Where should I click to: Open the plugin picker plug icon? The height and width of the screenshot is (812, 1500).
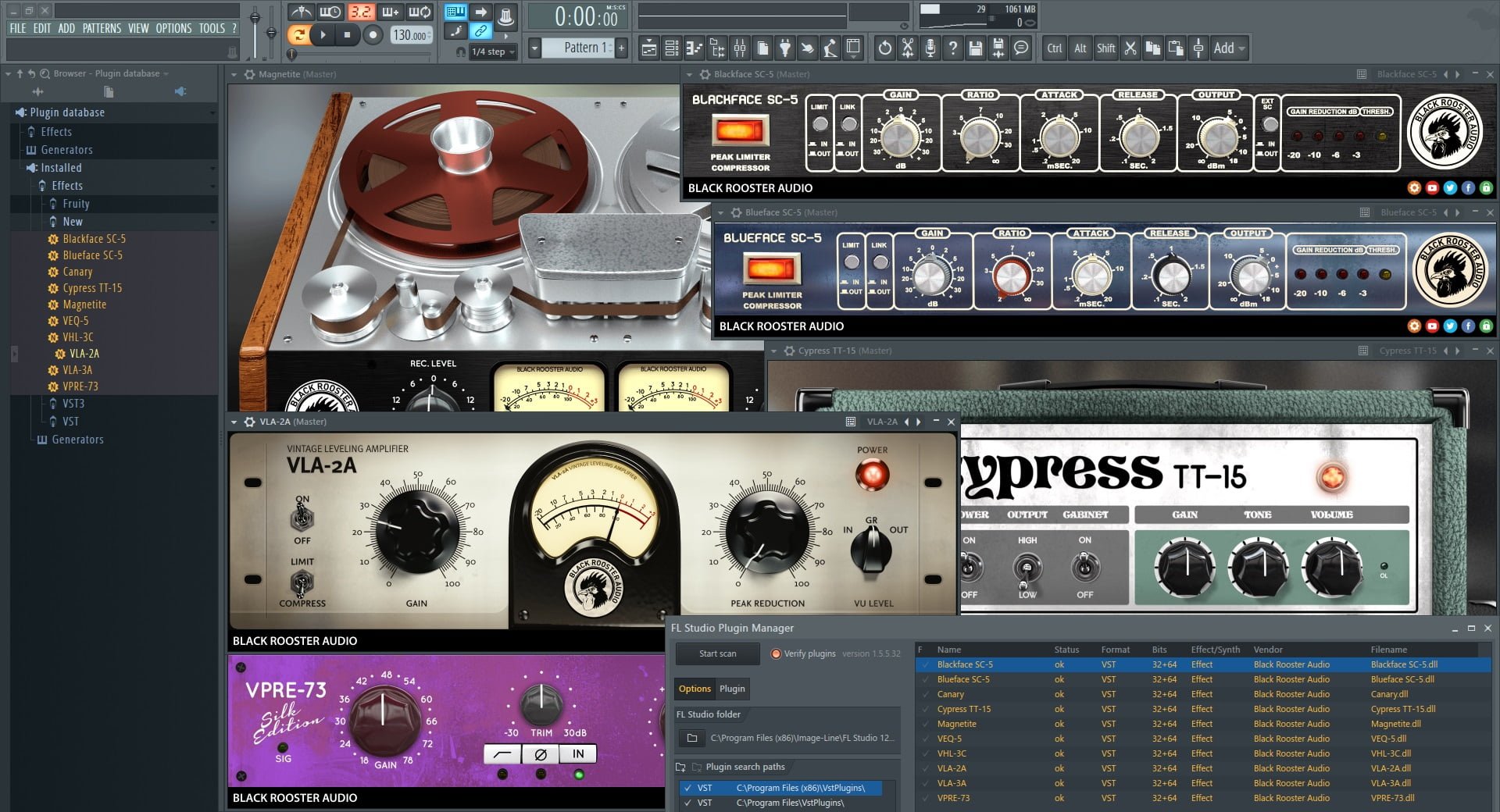(784, 48)
